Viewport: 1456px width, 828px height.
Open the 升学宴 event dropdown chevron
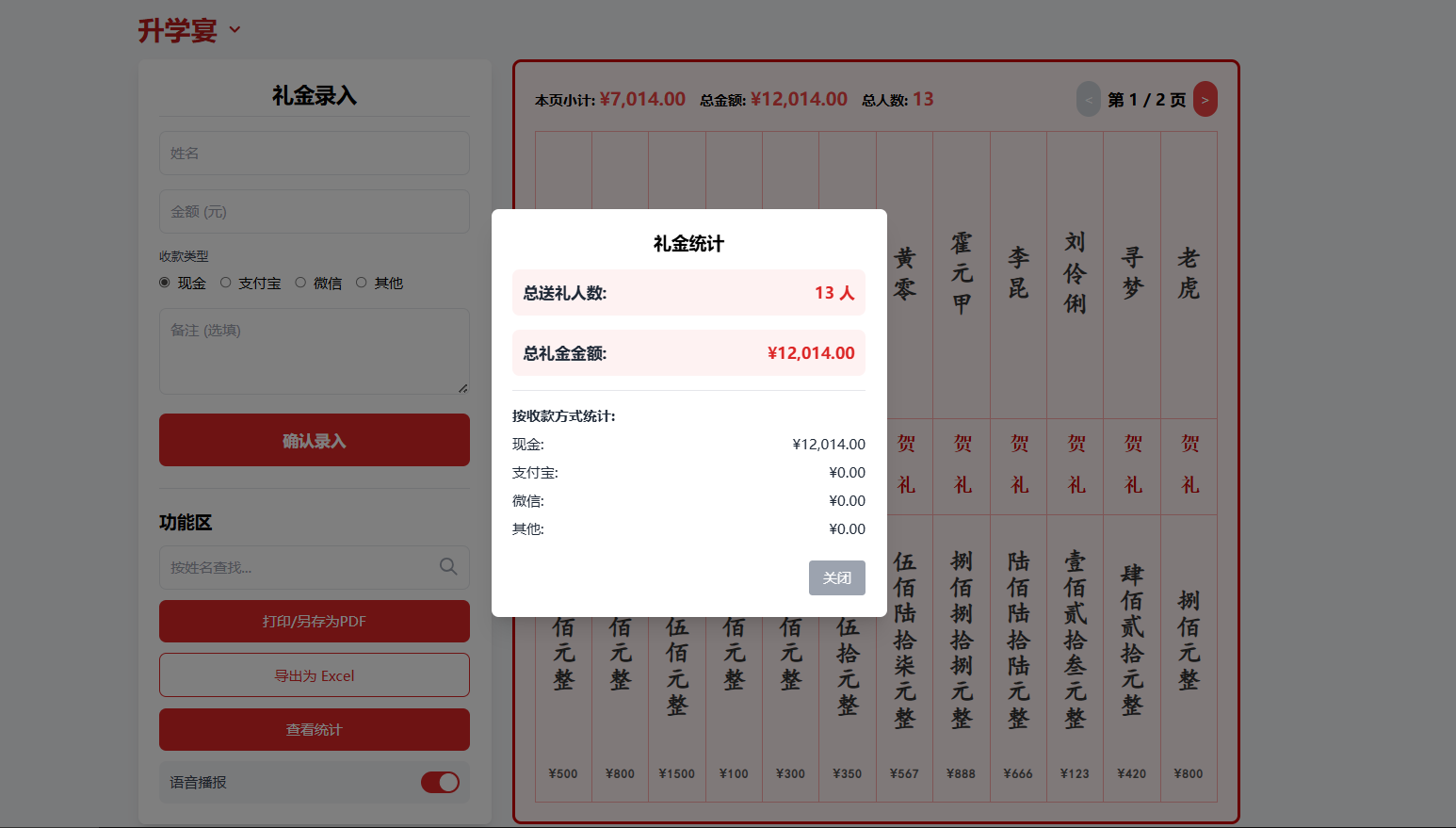point(235,30)
